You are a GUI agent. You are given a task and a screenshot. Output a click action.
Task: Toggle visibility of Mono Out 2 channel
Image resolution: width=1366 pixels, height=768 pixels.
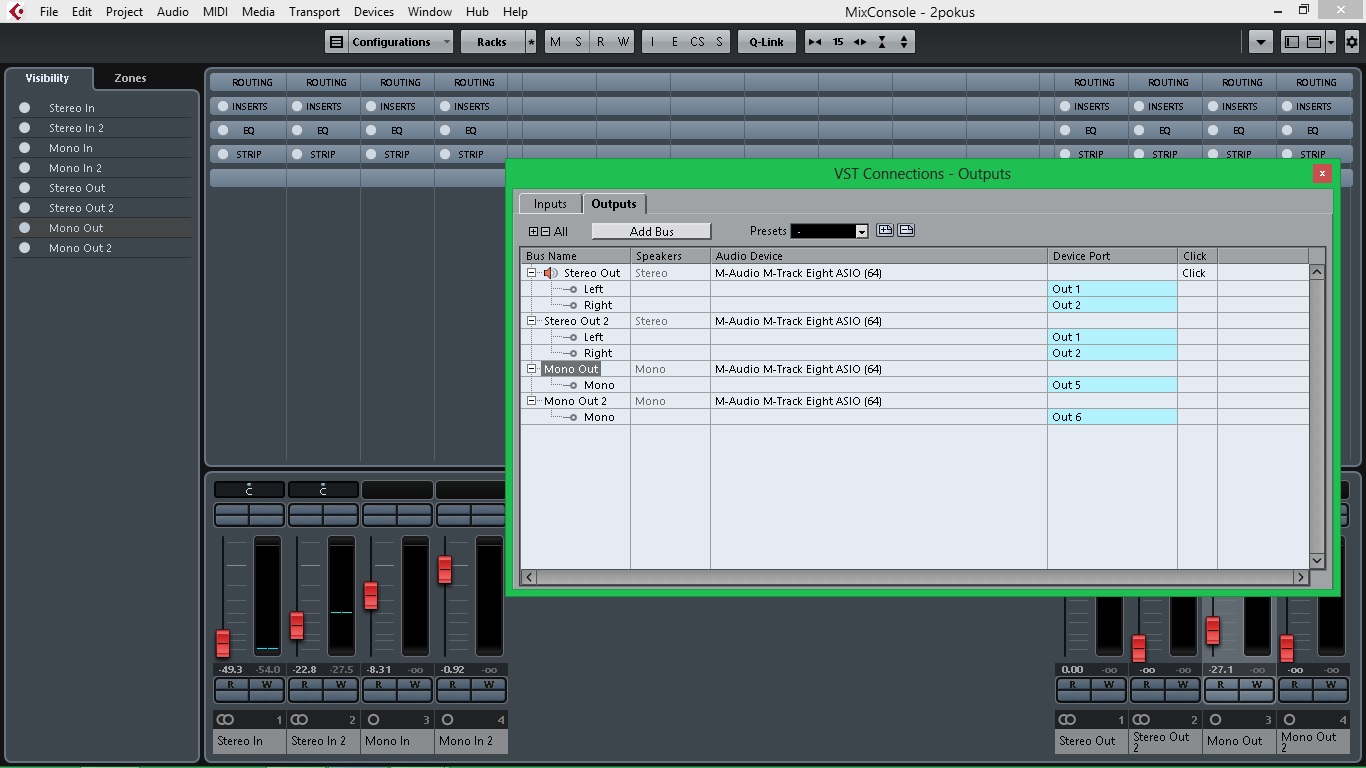coord(25,248)
